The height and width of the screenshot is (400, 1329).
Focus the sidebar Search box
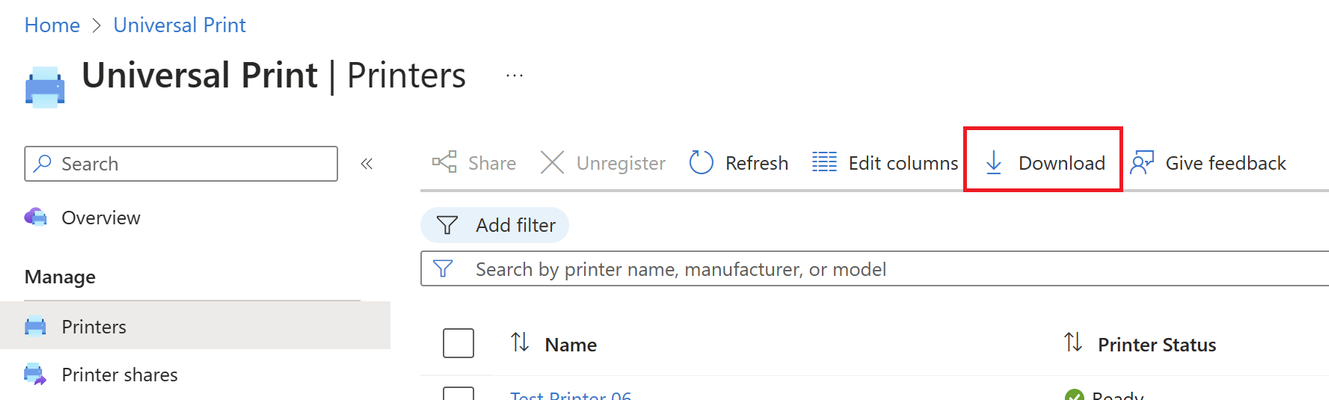181,164
